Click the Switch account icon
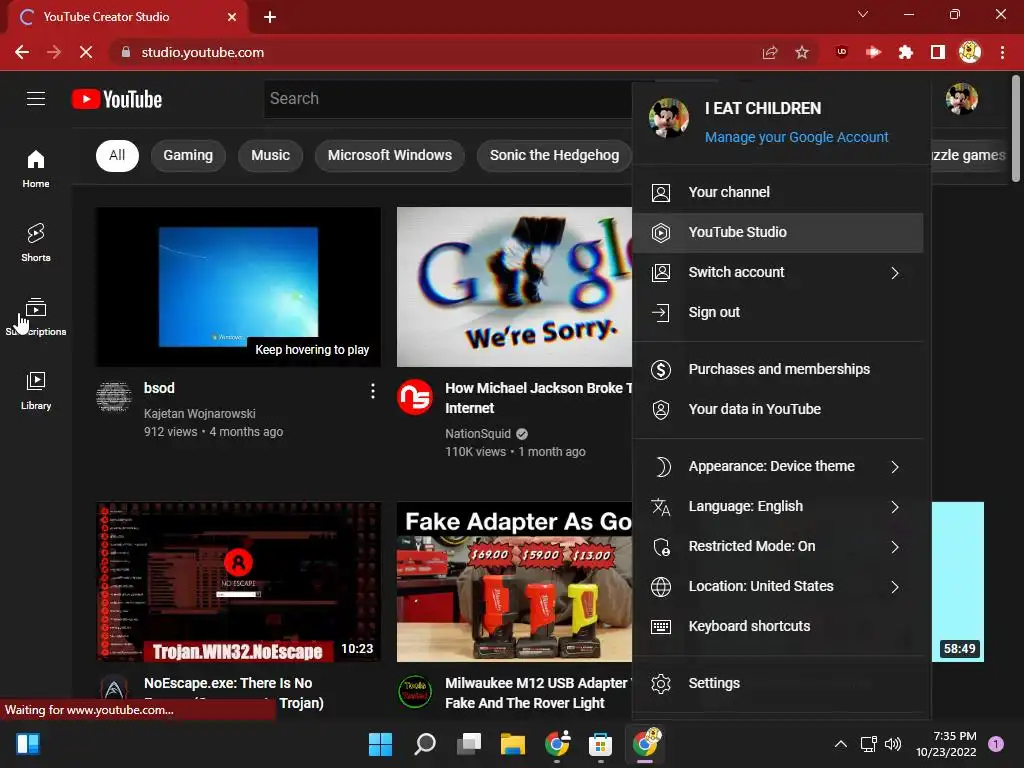The height and width of the screenshot is (768, 1024). [x=661, y=272]
